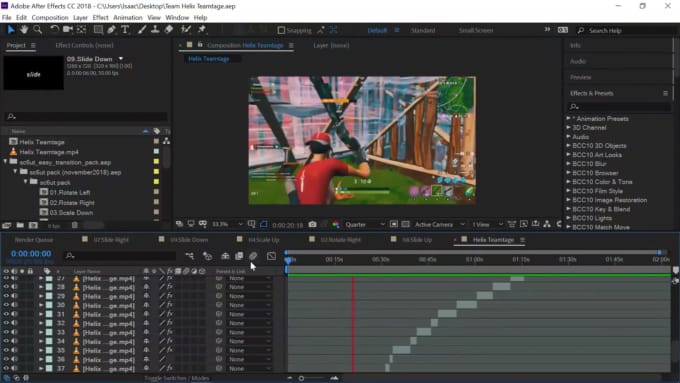This screenshot has height=383, width=680.
Task: Click create new folder icon in Project panel
Action: pyautogui.click(x=20, y=225)
